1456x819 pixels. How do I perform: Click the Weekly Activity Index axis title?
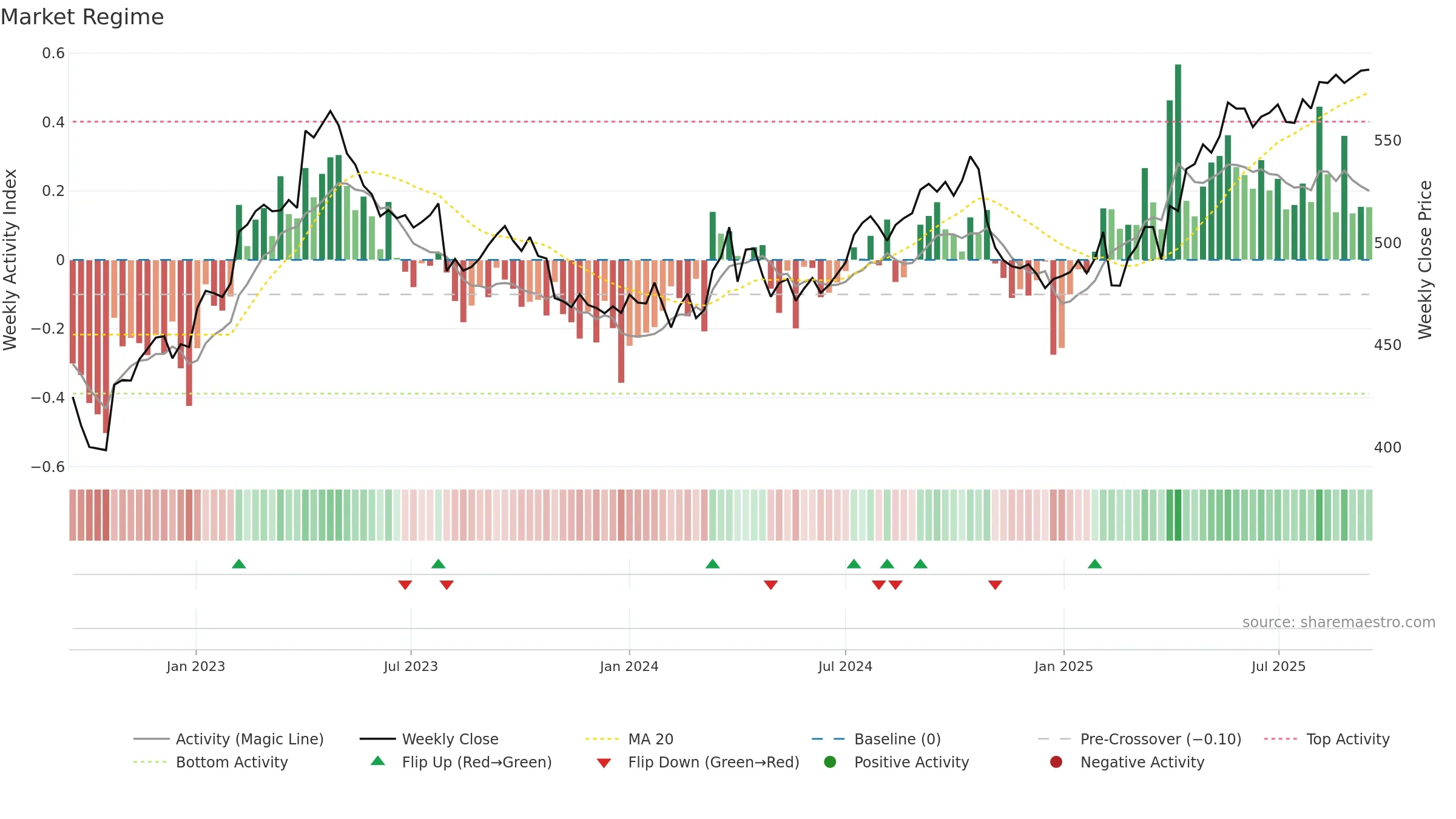click(x=10, y=260)
